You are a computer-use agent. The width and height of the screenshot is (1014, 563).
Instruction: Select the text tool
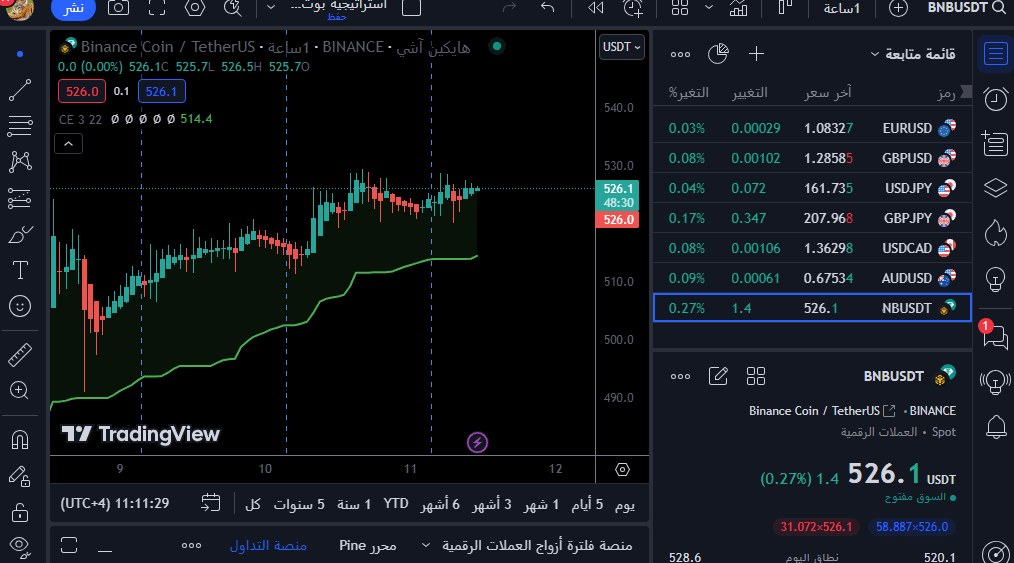click(20, 270)
